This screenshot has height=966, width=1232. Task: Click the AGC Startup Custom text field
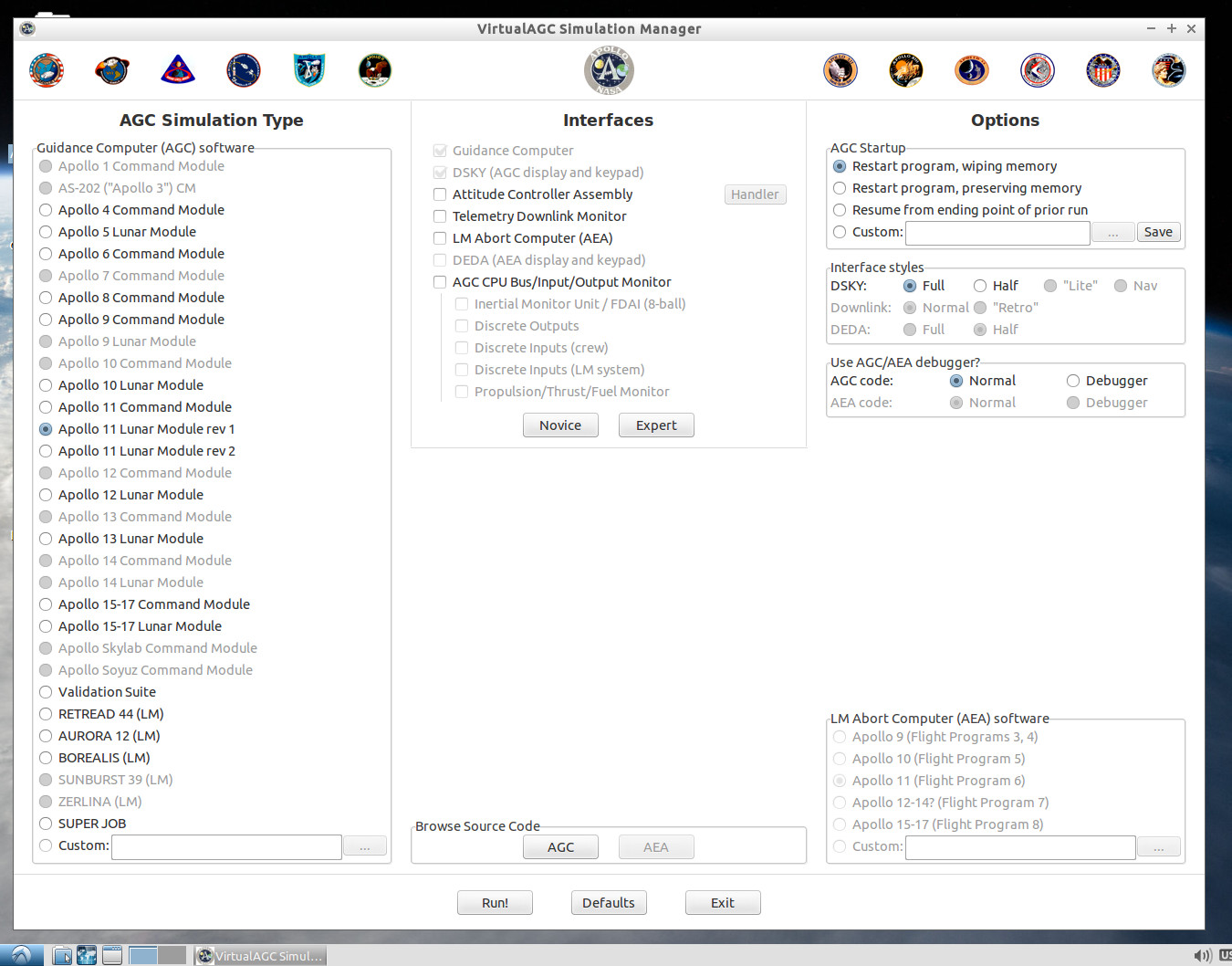997,233
